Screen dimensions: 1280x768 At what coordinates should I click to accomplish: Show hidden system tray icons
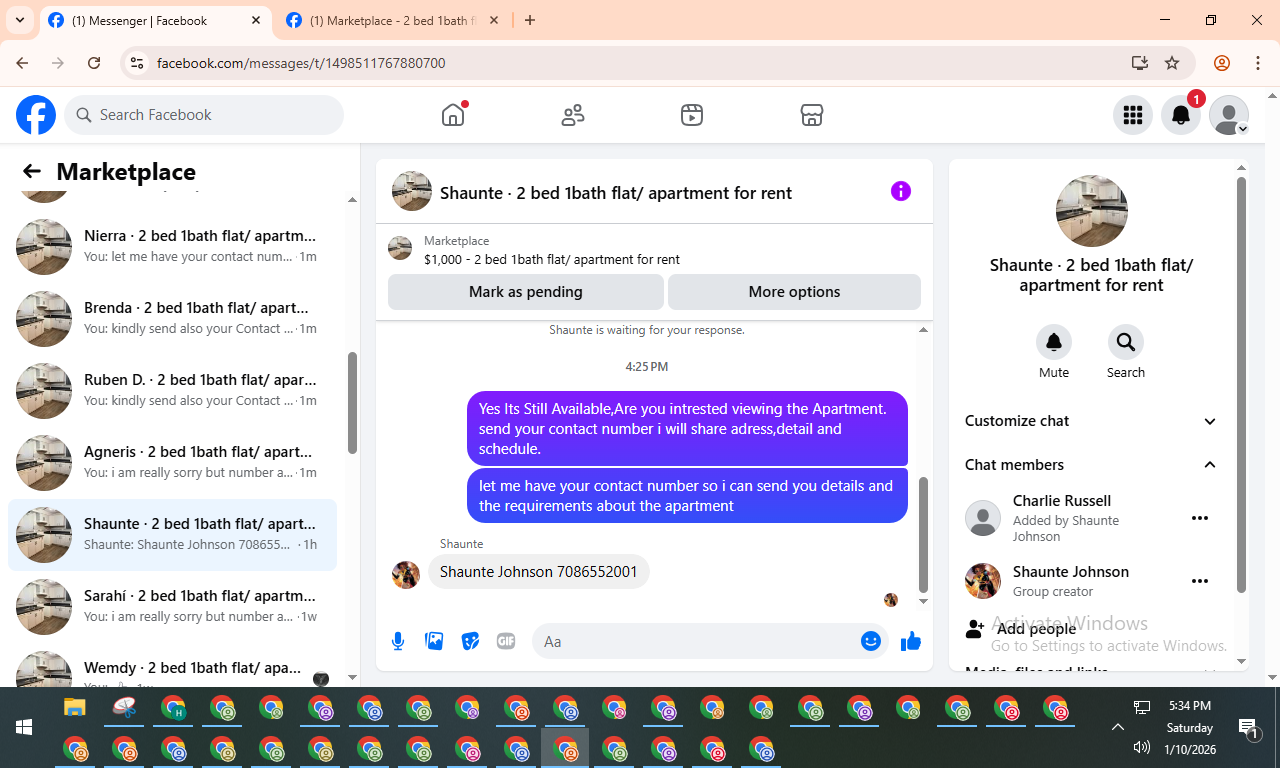[1118, 727]
